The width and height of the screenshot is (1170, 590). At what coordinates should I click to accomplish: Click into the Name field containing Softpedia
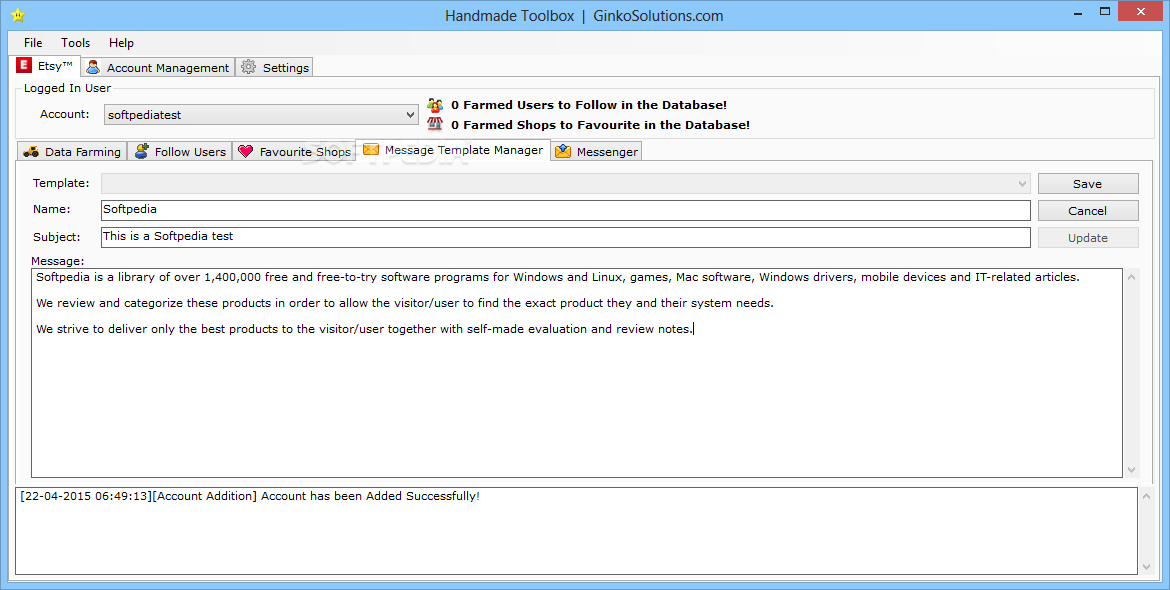click(566, 210)
